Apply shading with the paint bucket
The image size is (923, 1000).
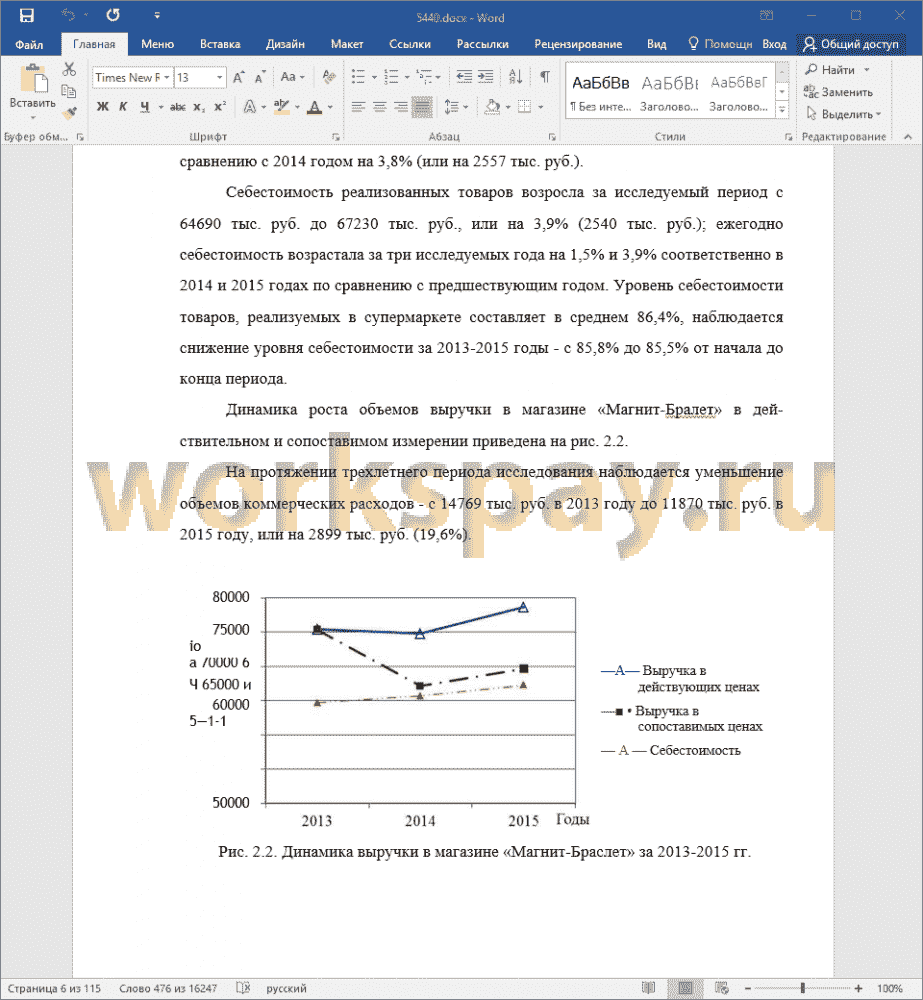pyautogui.click(x=492, y=107)
